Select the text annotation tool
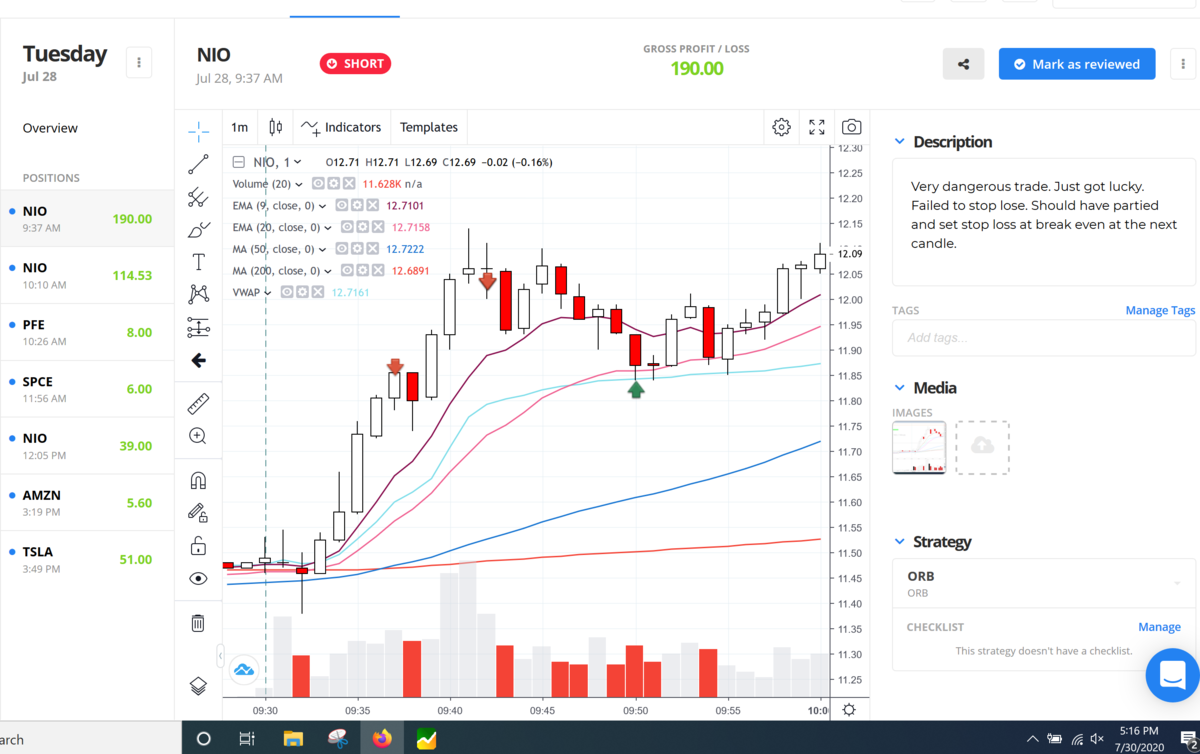 (x=198, y=262)
